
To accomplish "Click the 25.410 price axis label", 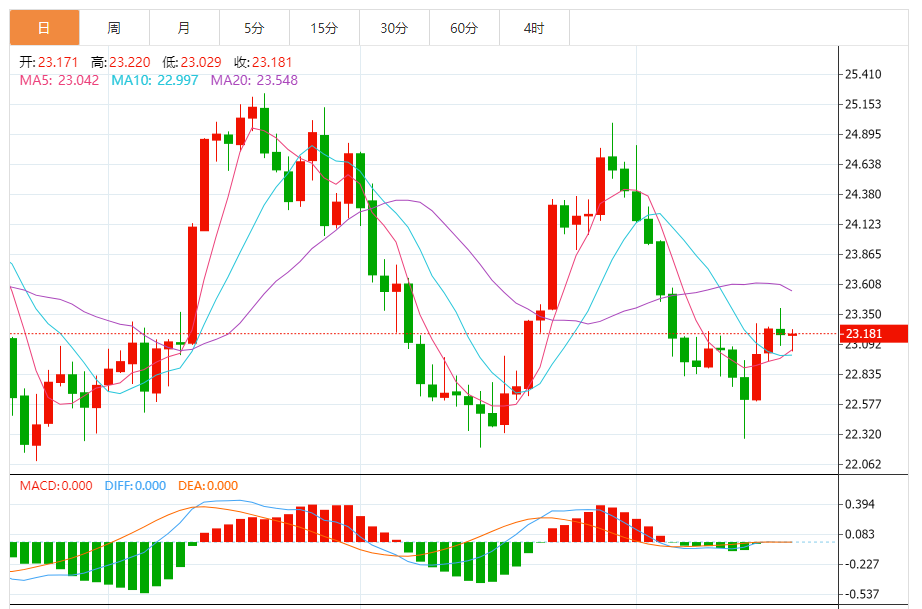I will click(863, 74).
